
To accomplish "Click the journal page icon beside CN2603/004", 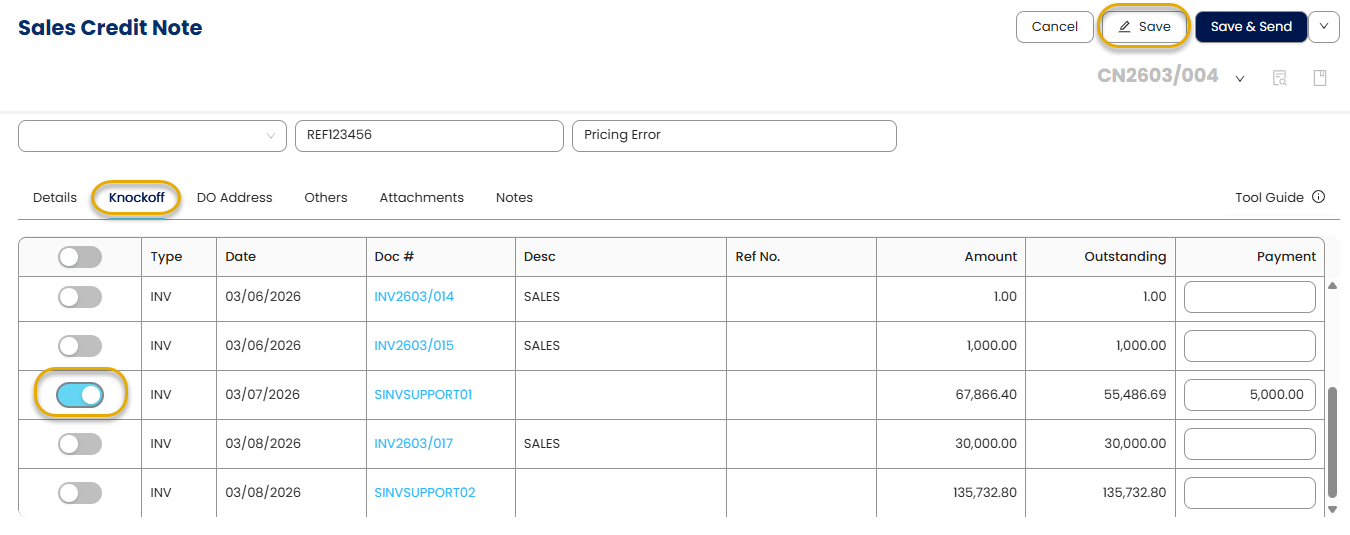I will [x=1320, y=78].
